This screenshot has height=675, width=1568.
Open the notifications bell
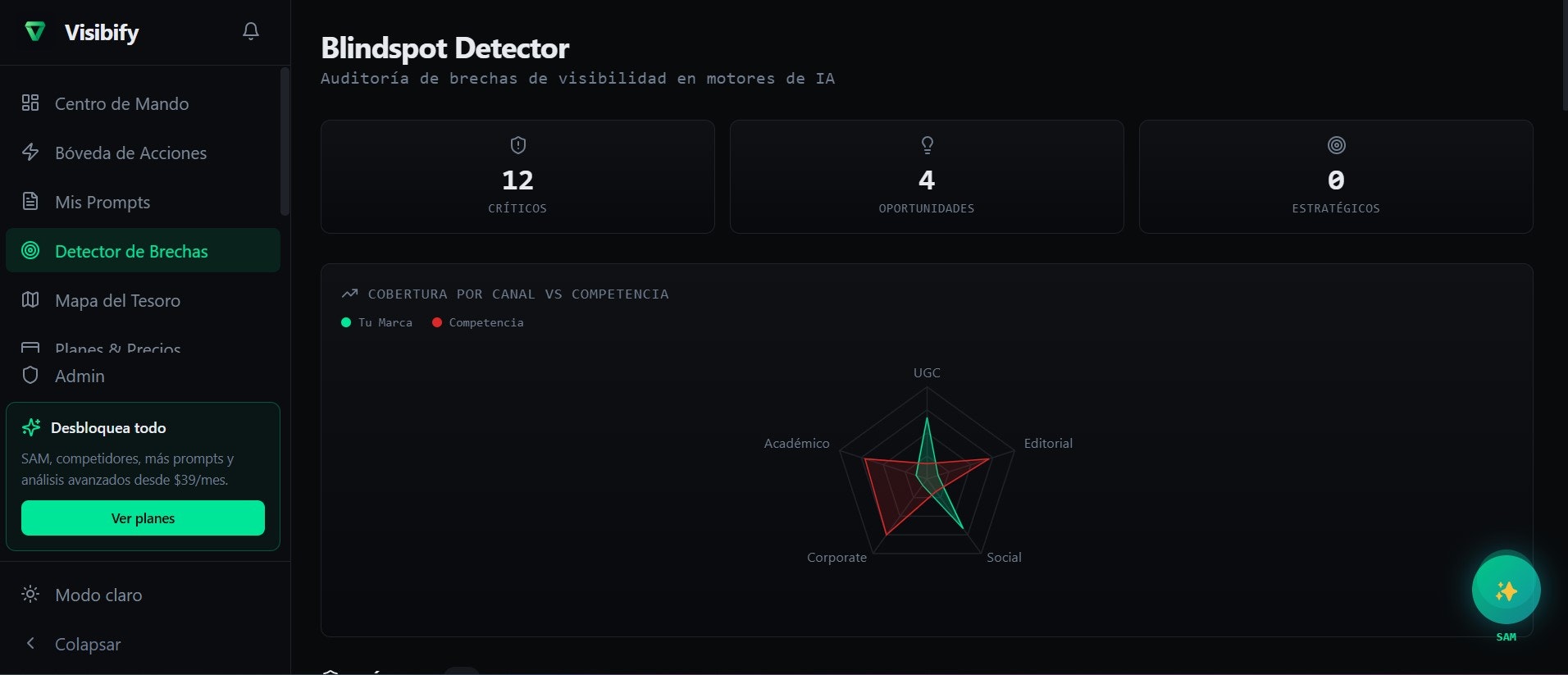tap(251, 31)
